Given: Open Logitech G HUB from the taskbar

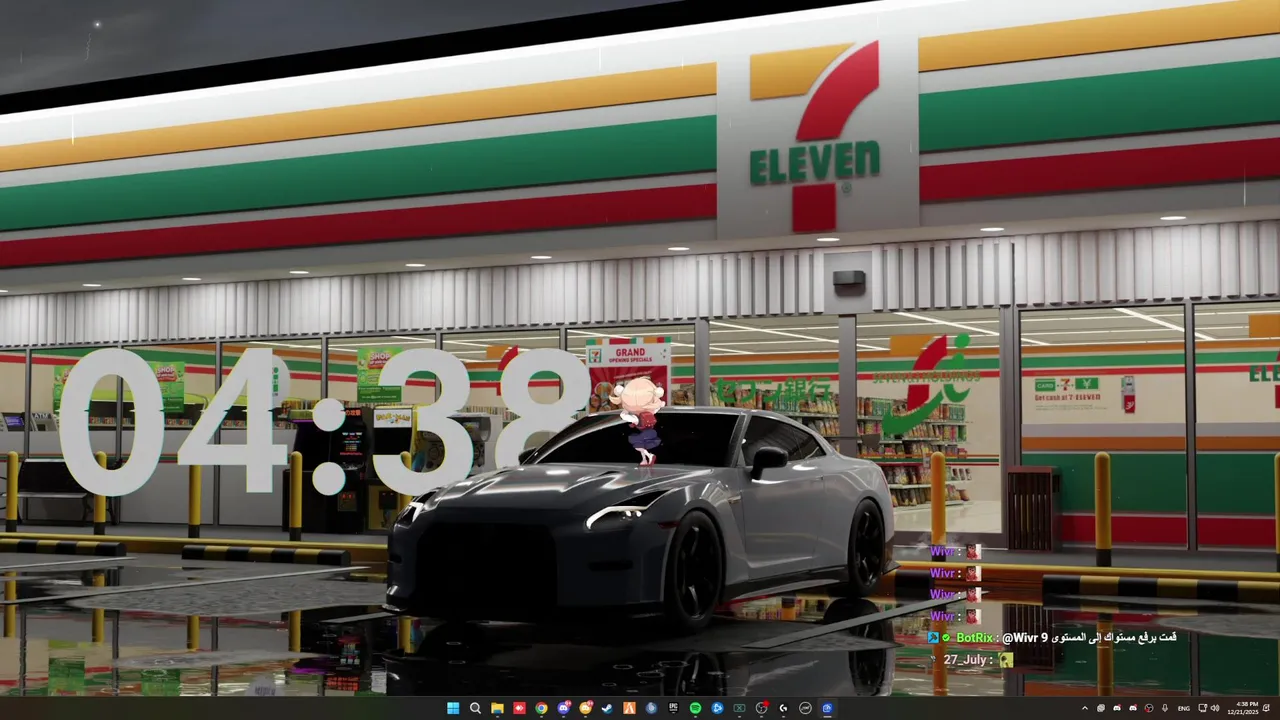Looking at the screenshot, I should 783,708.
